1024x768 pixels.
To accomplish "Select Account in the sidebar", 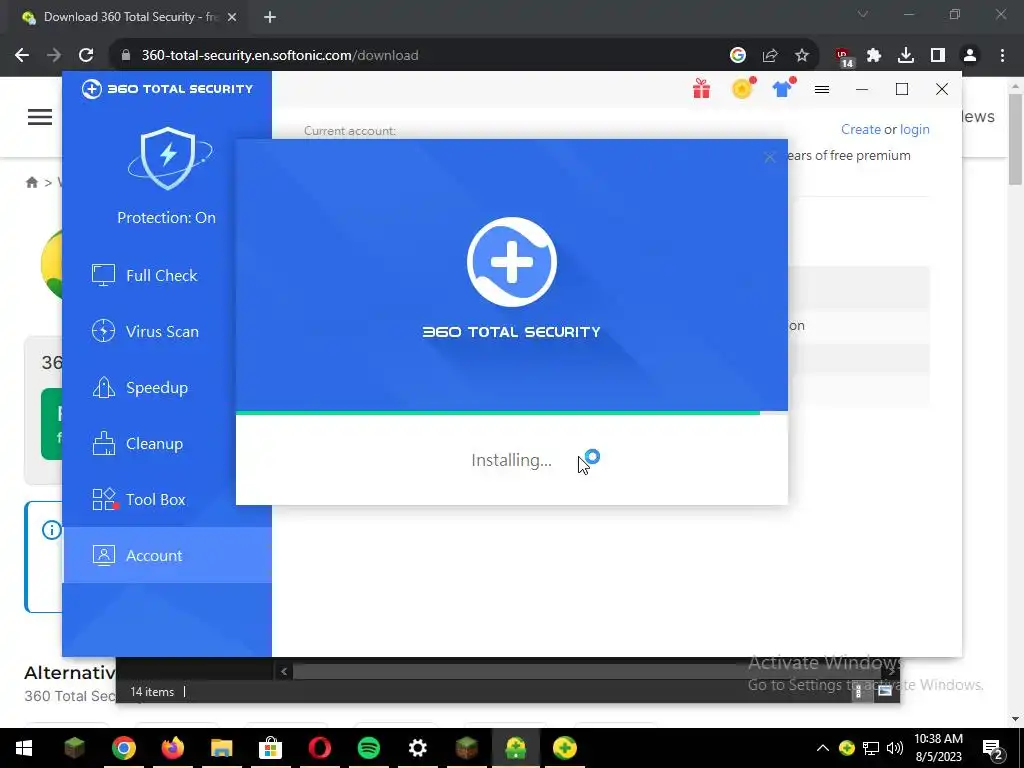I will click(x=167, y=555).
